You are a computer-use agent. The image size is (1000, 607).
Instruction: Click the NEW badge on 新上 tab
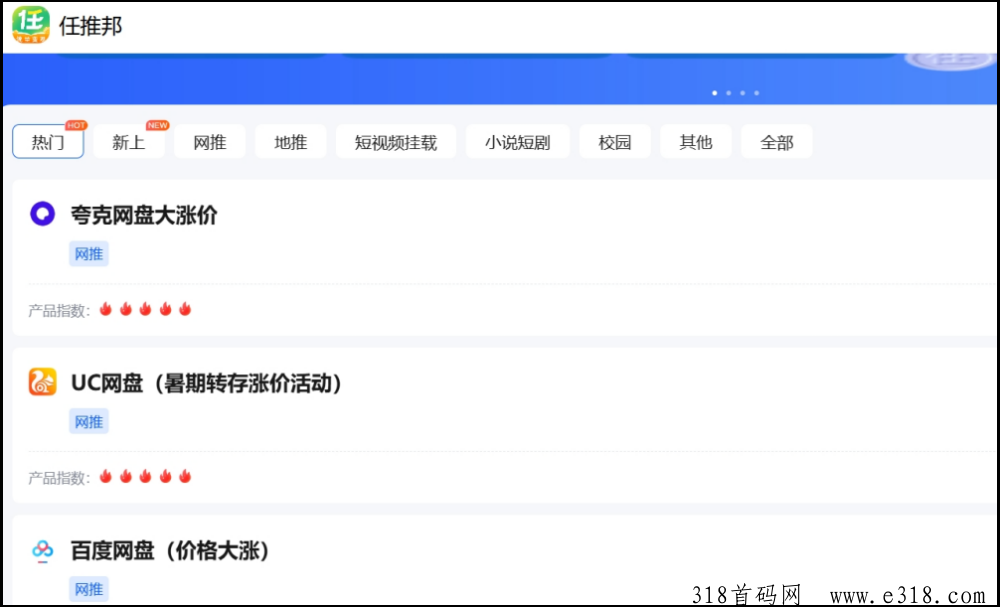point(157,126)
